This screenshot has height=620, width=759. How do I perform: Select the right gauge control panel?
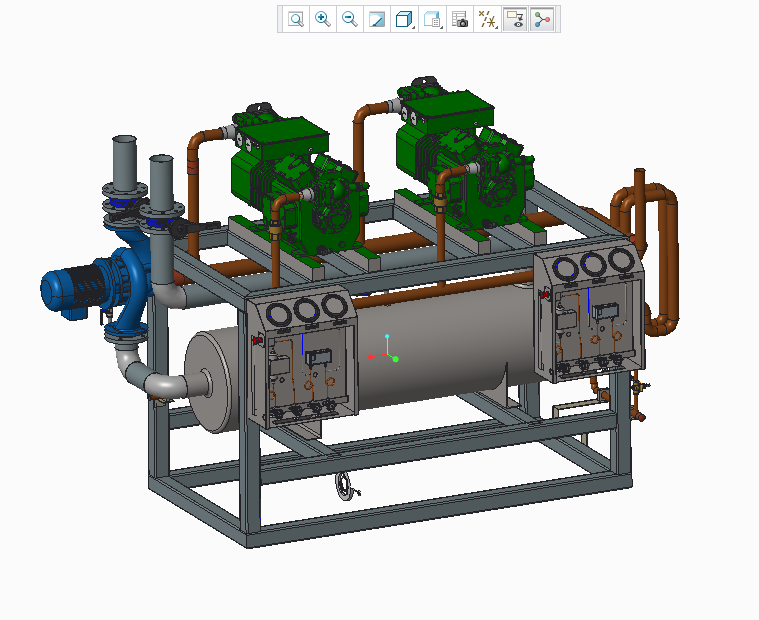[590, 312]
